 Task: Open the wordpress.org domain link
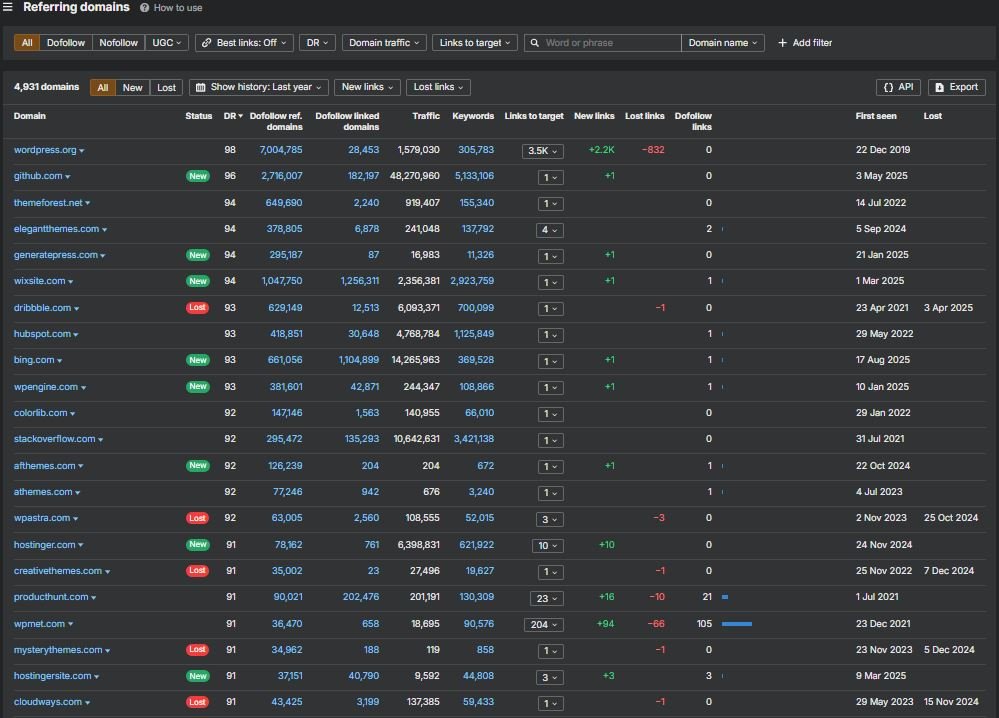(x=45, y=150)
